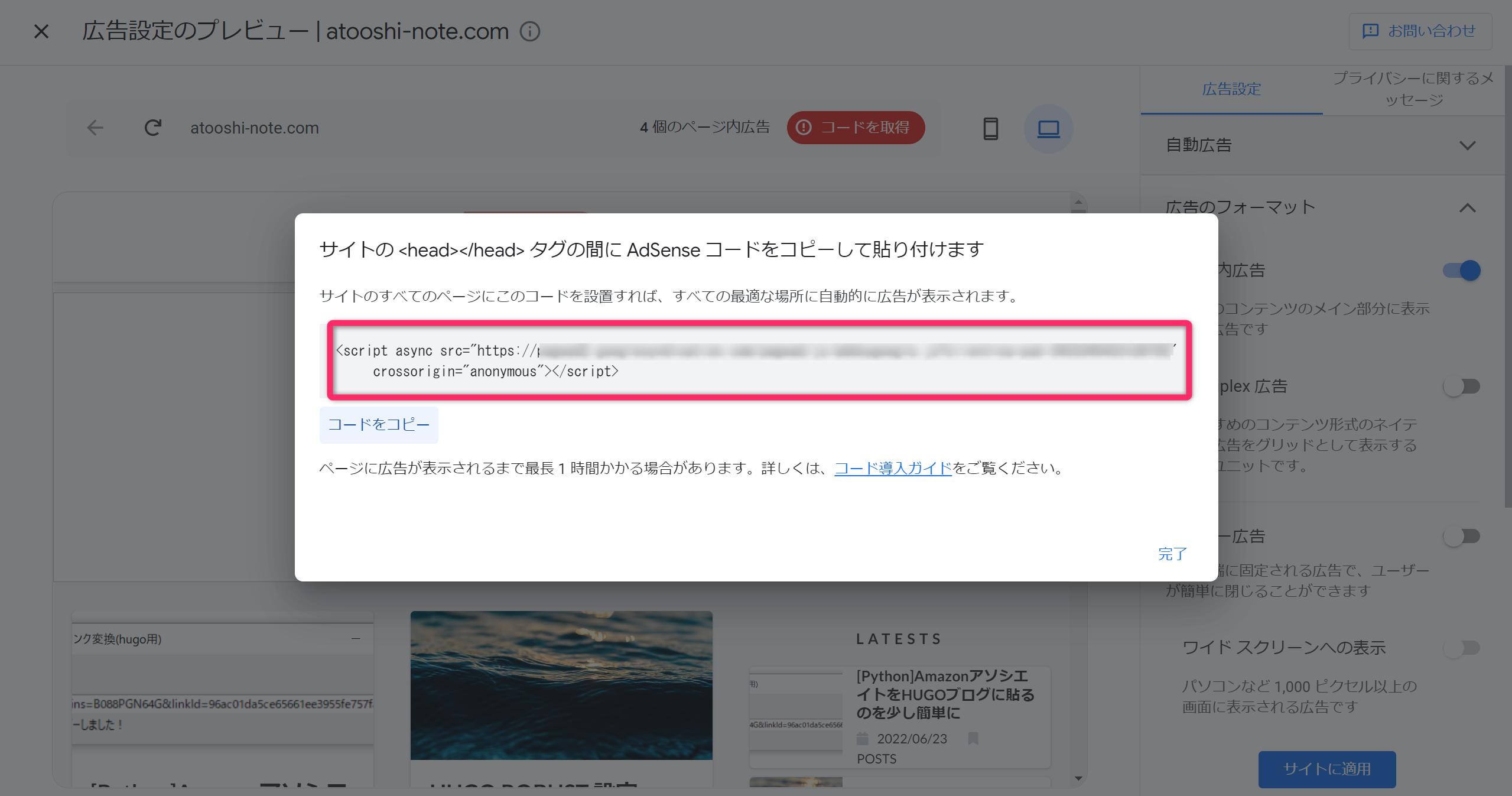Click 完了 to close the dialog
The image size is (1512, 796).
pos(1172,554)
